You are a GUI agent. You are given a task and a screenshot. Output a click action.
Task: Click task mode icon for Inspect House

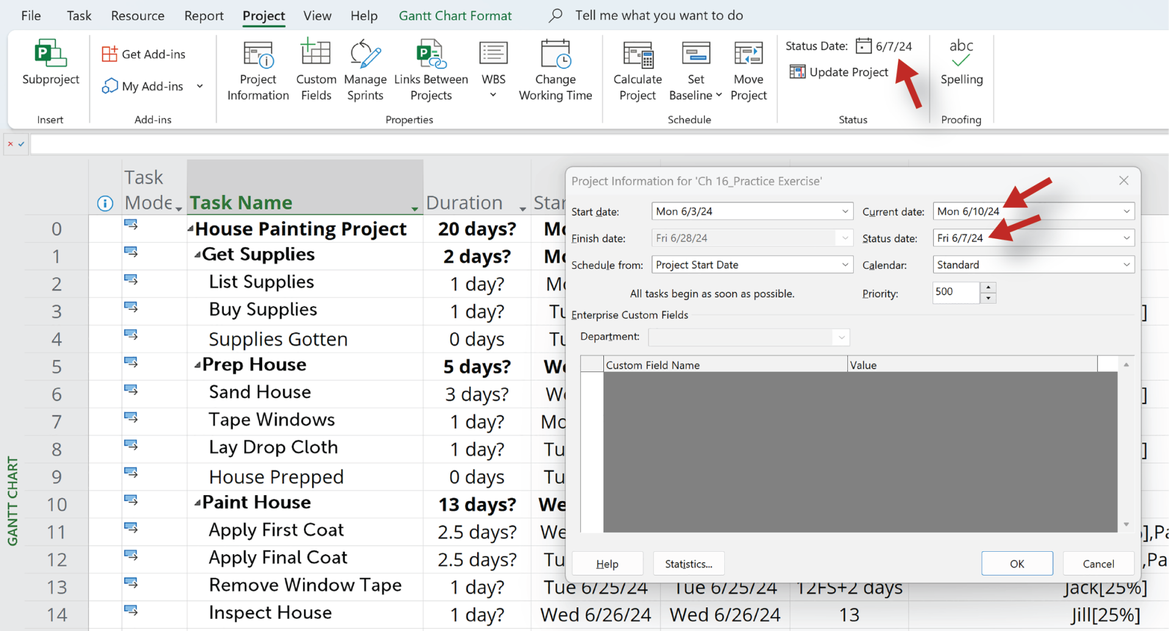(x=131, y=610)
